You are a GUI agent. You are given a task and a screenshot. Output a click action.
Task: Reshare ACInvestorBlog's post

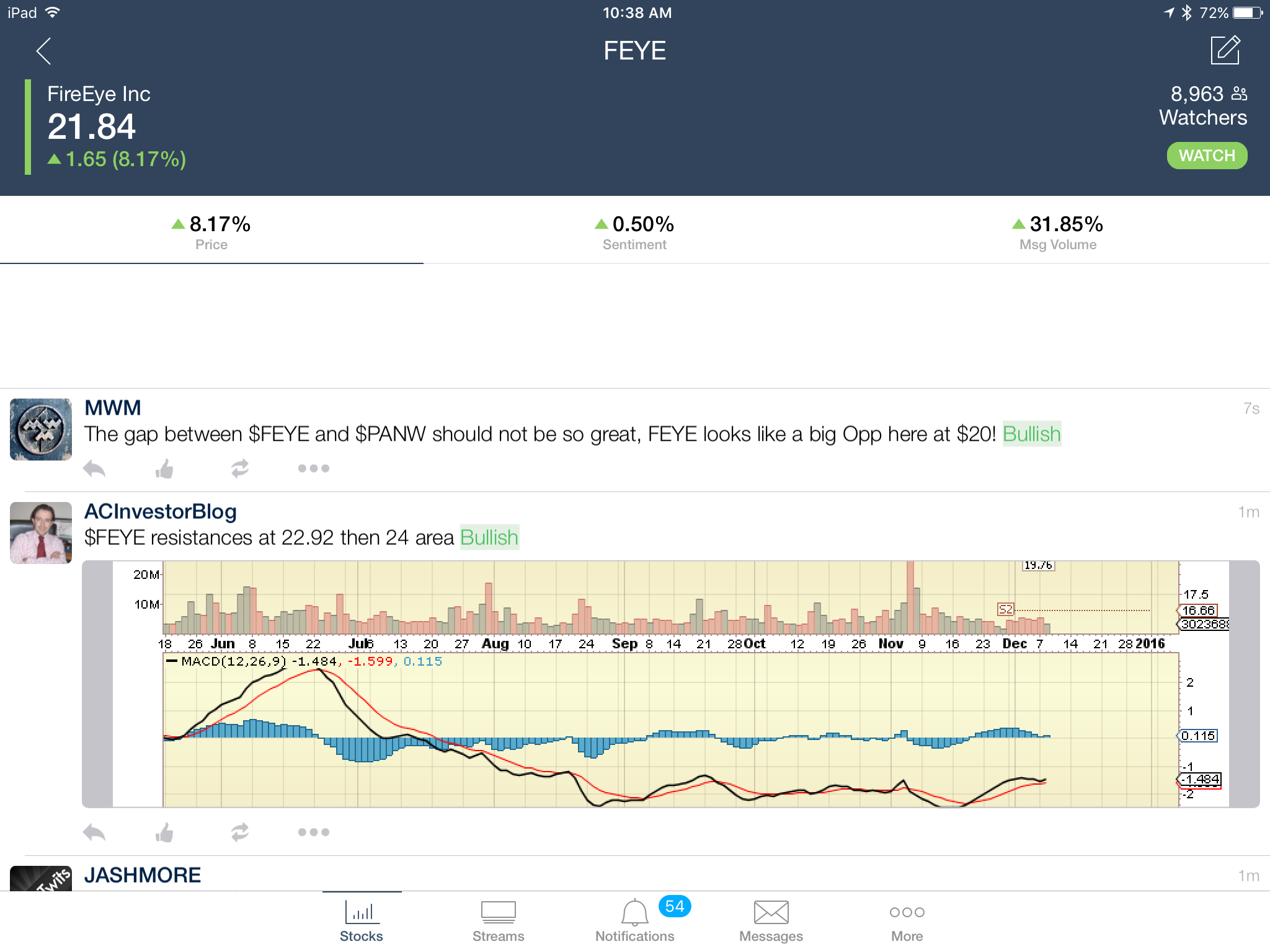(240, 832)
